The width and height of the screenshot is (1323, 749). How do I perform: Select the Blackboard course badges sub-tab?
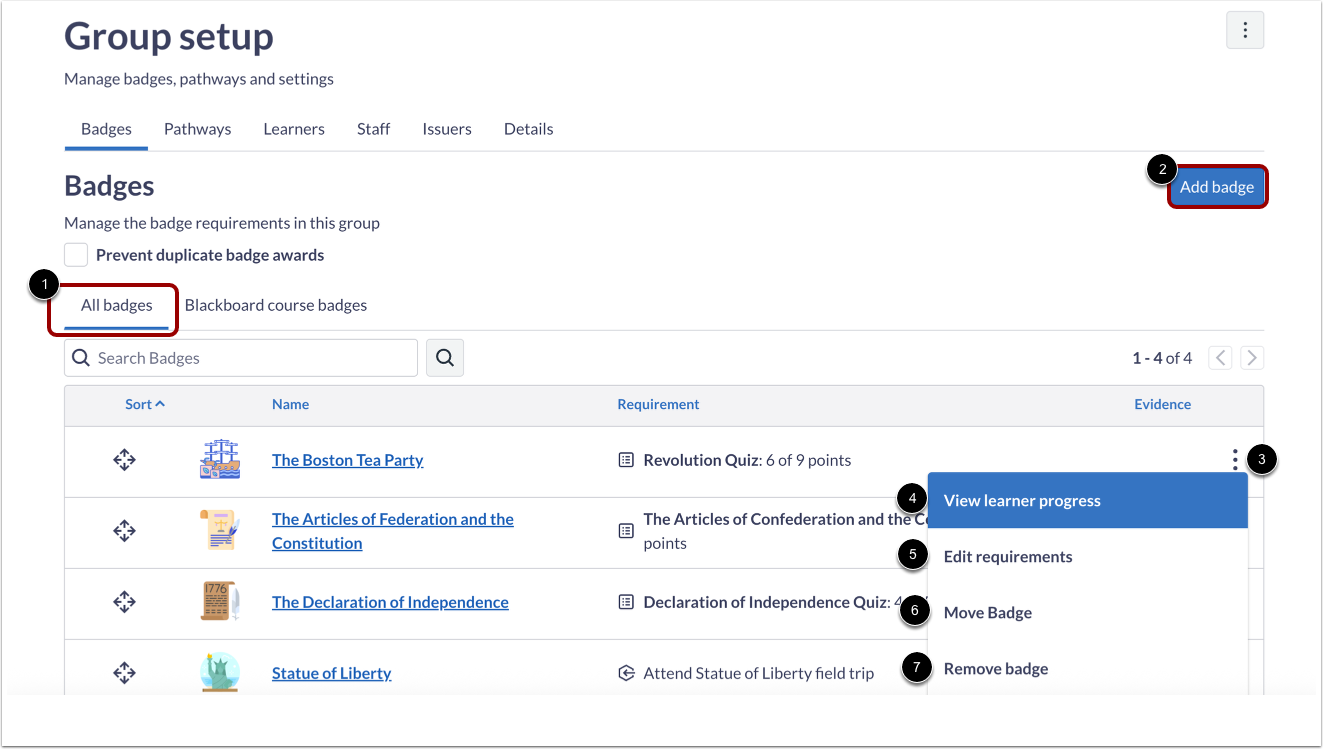pyautogui.click(x=276, y=305)
